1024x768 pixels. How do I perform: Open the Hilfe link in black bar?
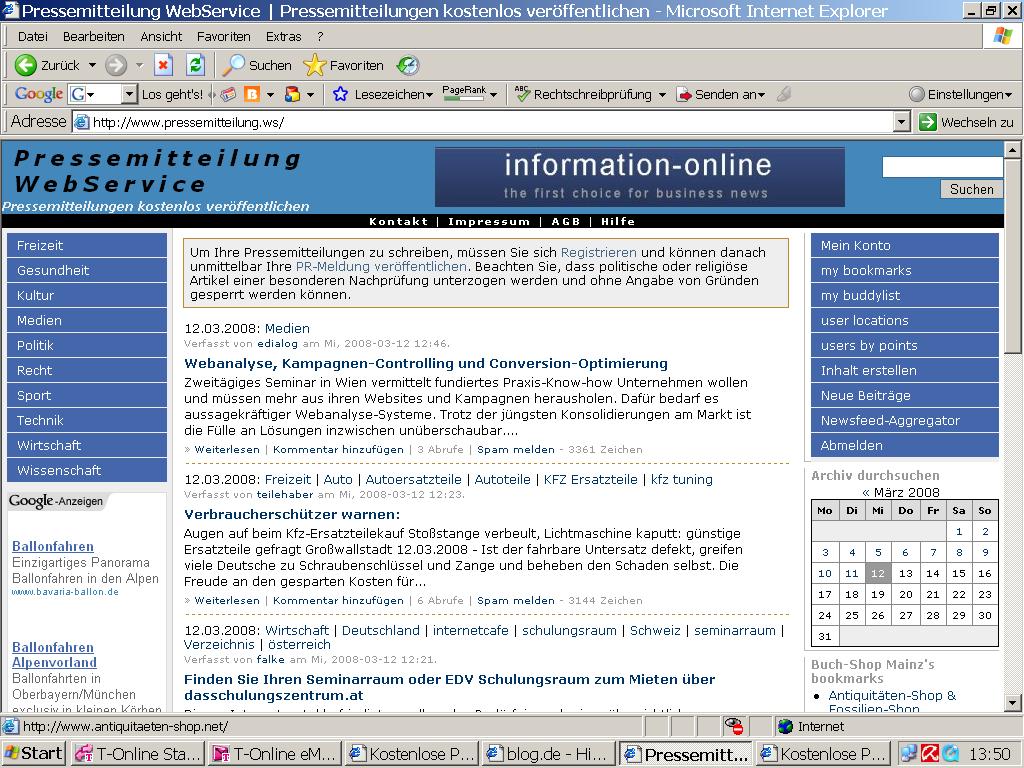[618, 221]
